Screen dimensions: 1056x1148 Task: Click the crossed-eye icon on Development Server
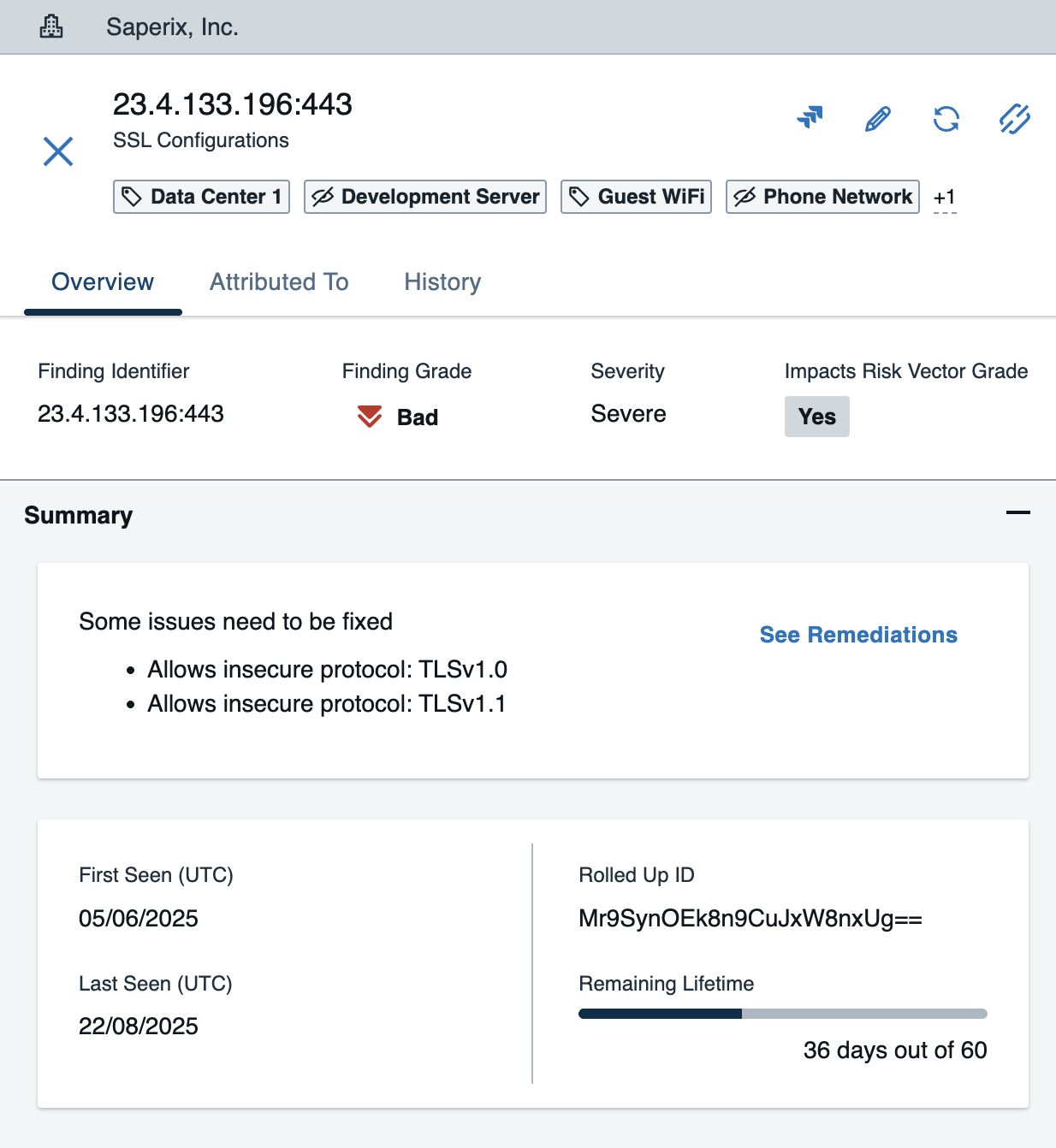[x=323, y=197]
